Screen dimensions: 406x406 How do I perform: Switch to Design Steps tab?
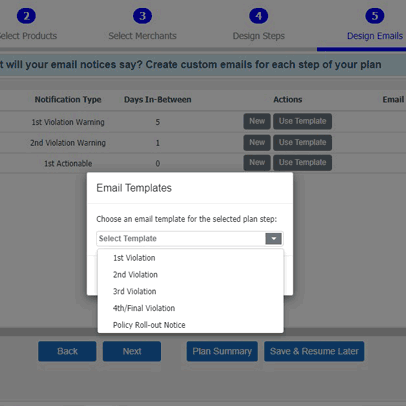(x=259, y=36)
